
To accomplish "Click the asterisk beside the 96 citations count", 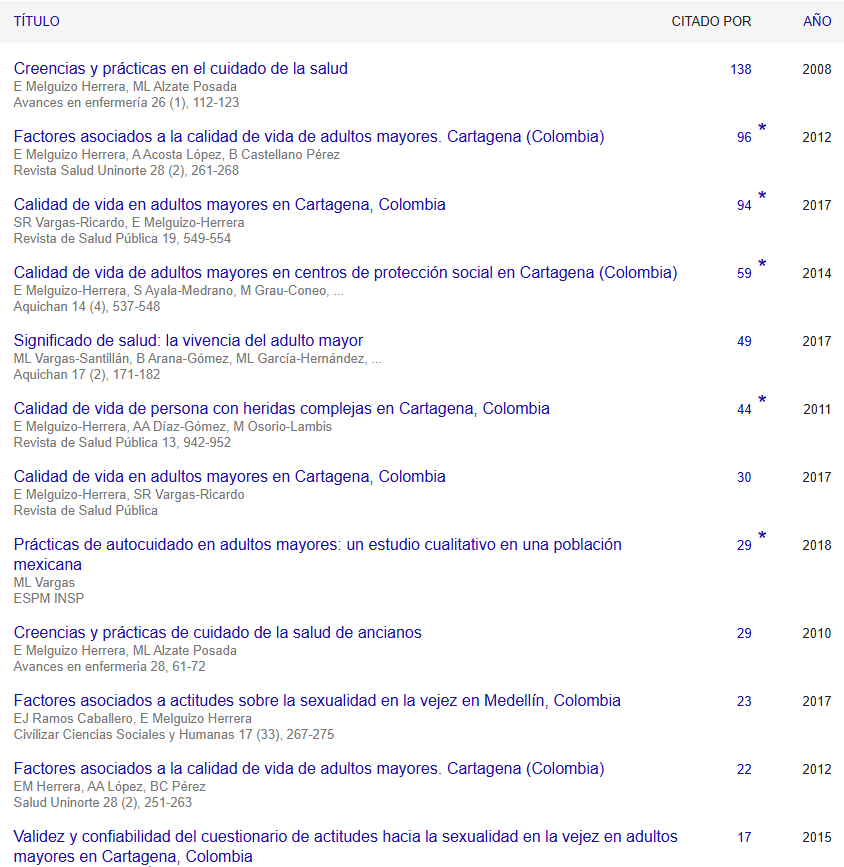I will pyautogui.click(x=762, y=129).
